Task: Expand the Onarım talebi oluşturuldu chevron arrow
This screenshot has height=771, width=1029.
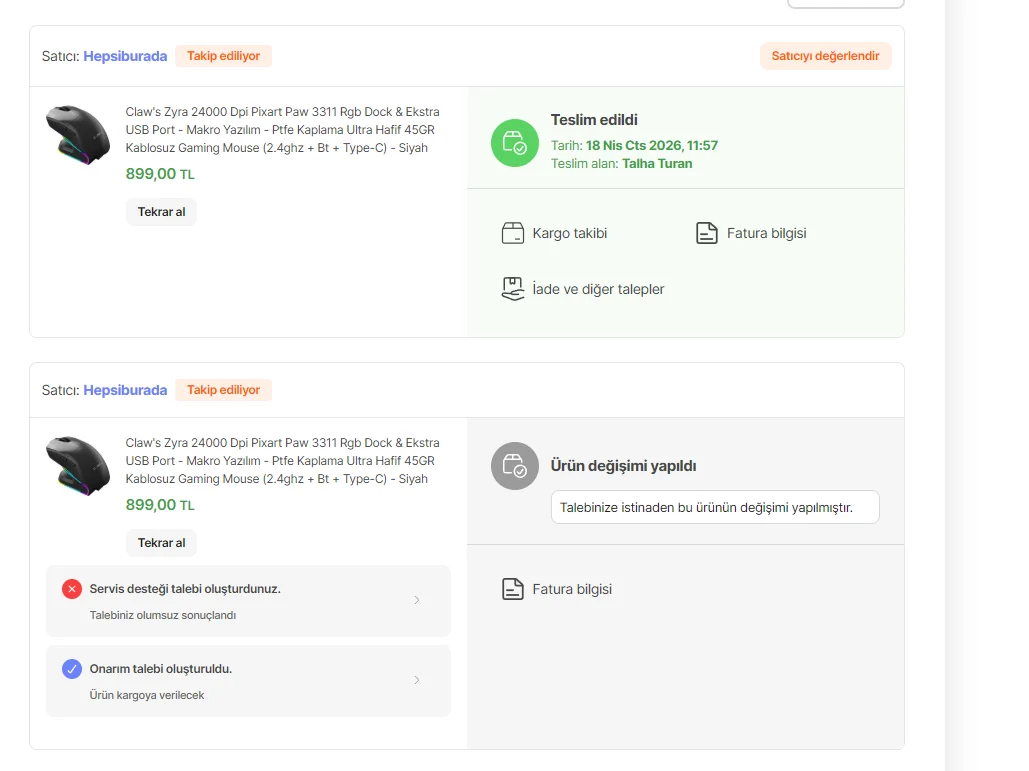Action: [417, 680]
